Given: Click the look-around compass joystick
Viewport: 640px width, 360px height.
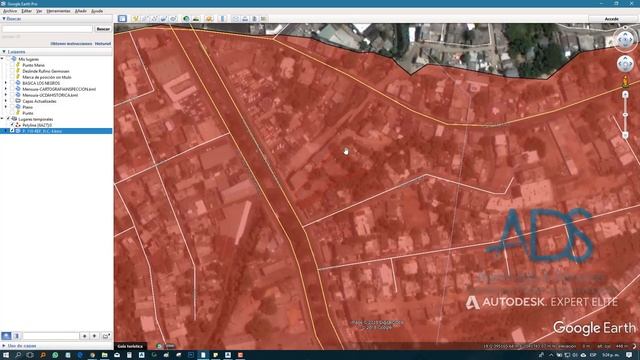Looking at the screenshot, I should click(x=625, y=40).
